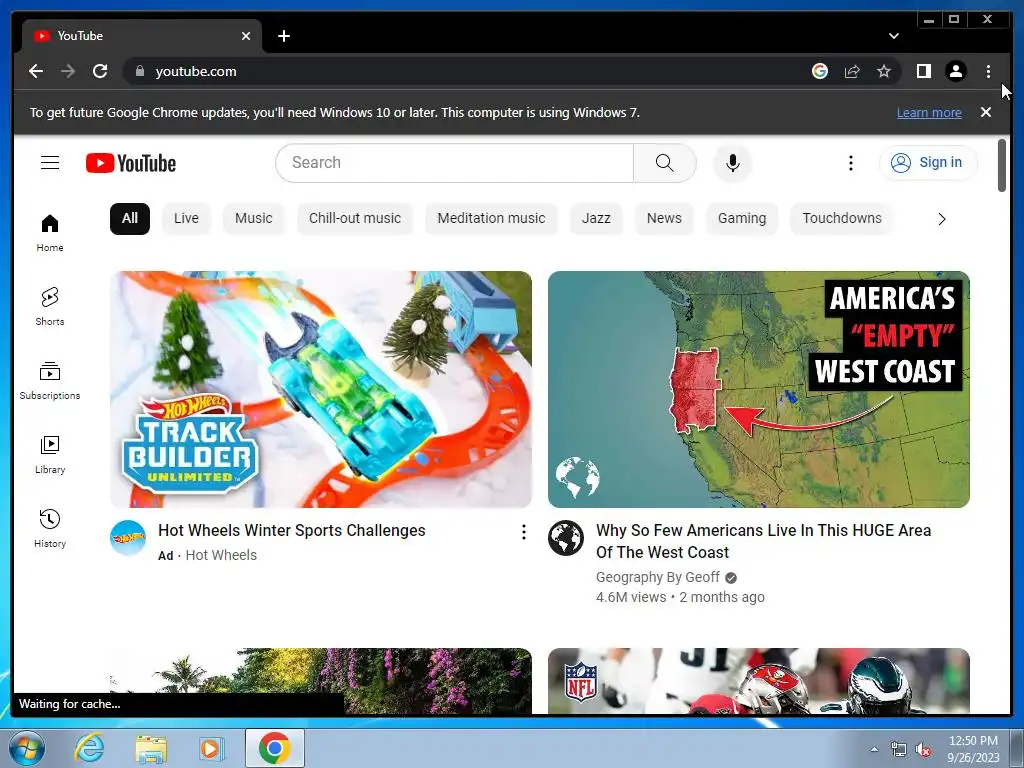Click the Google icon in address bar
1024x768 pixels.
pos(820,71)
